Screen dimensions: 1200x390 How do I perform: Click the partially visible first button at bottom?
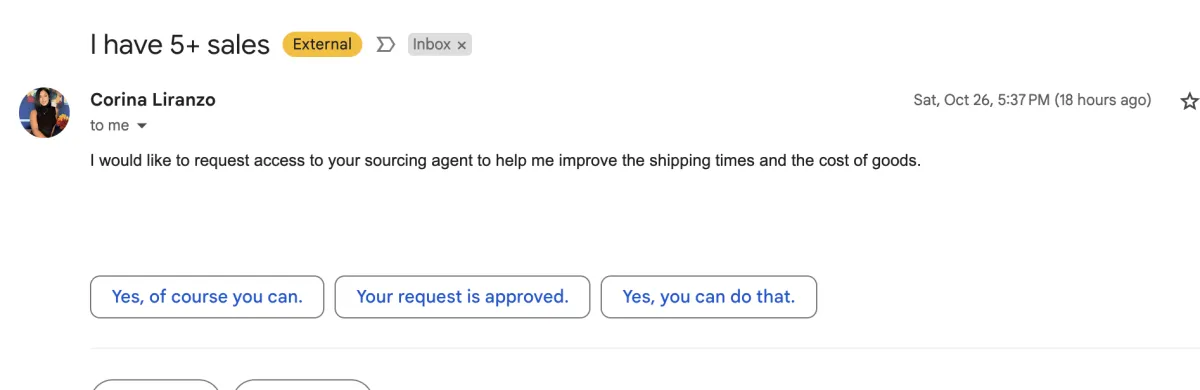pos(155,385)
